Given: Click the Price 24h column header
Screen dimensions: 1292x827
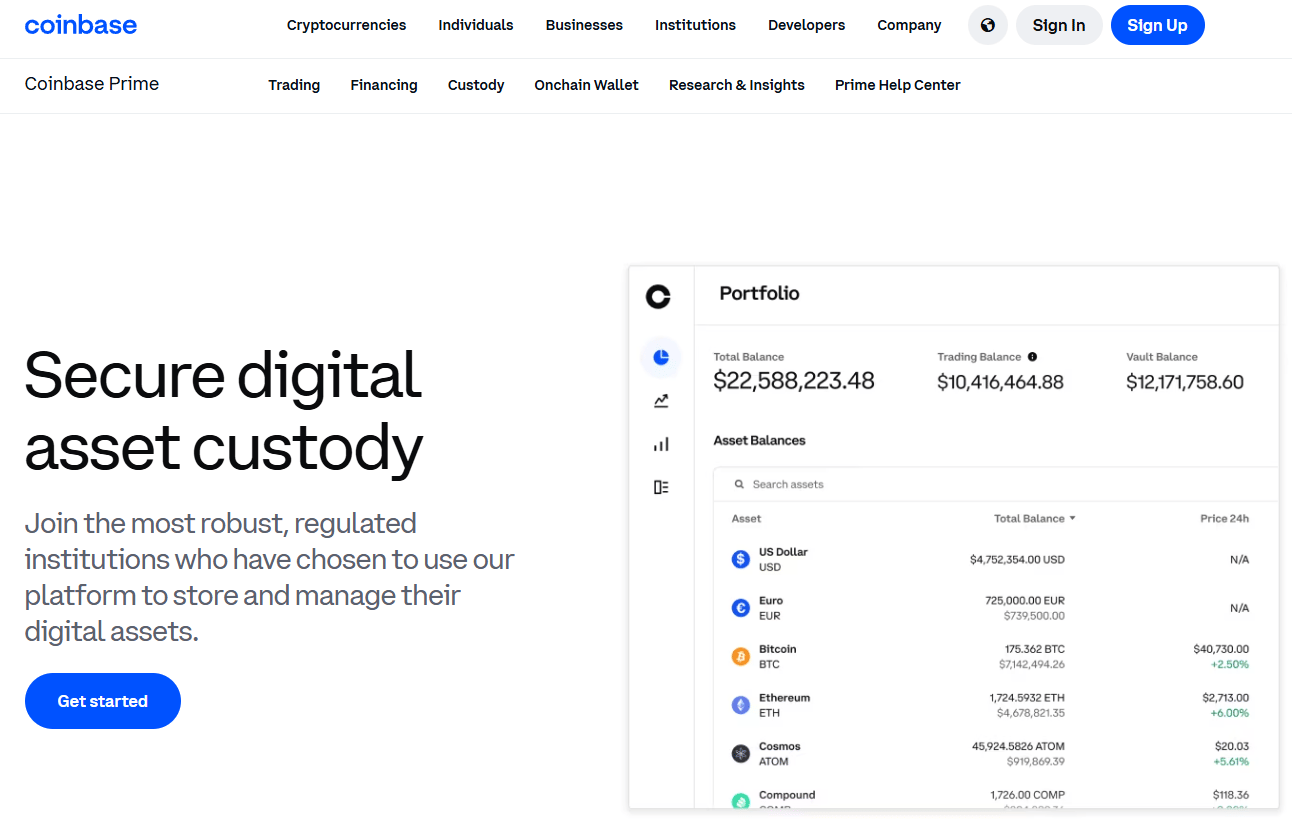Looking at the screenshot, I should tap(1225, 519).
